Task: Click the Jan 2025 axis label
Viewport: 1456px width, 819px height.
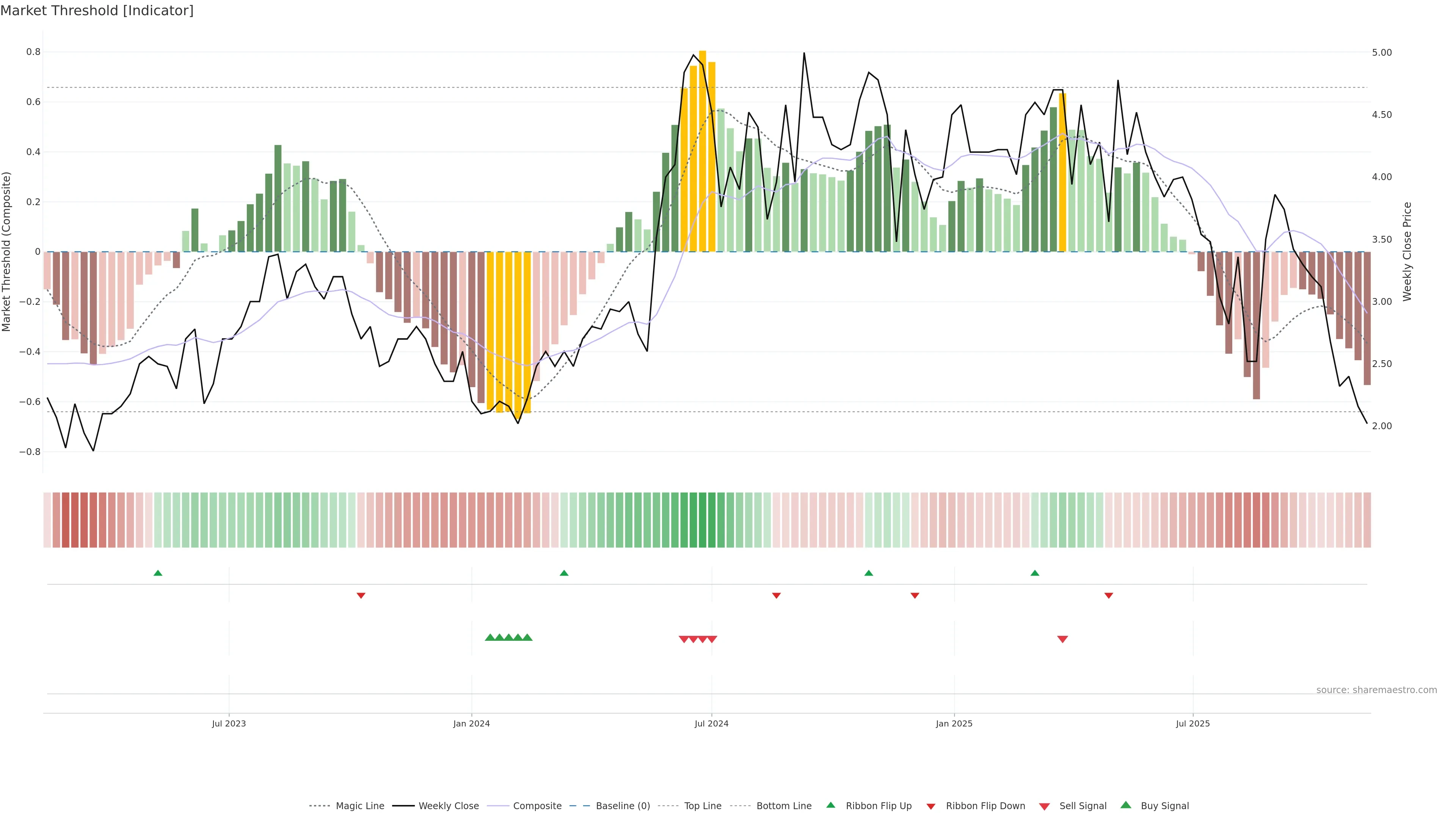Action: [954, 723]
